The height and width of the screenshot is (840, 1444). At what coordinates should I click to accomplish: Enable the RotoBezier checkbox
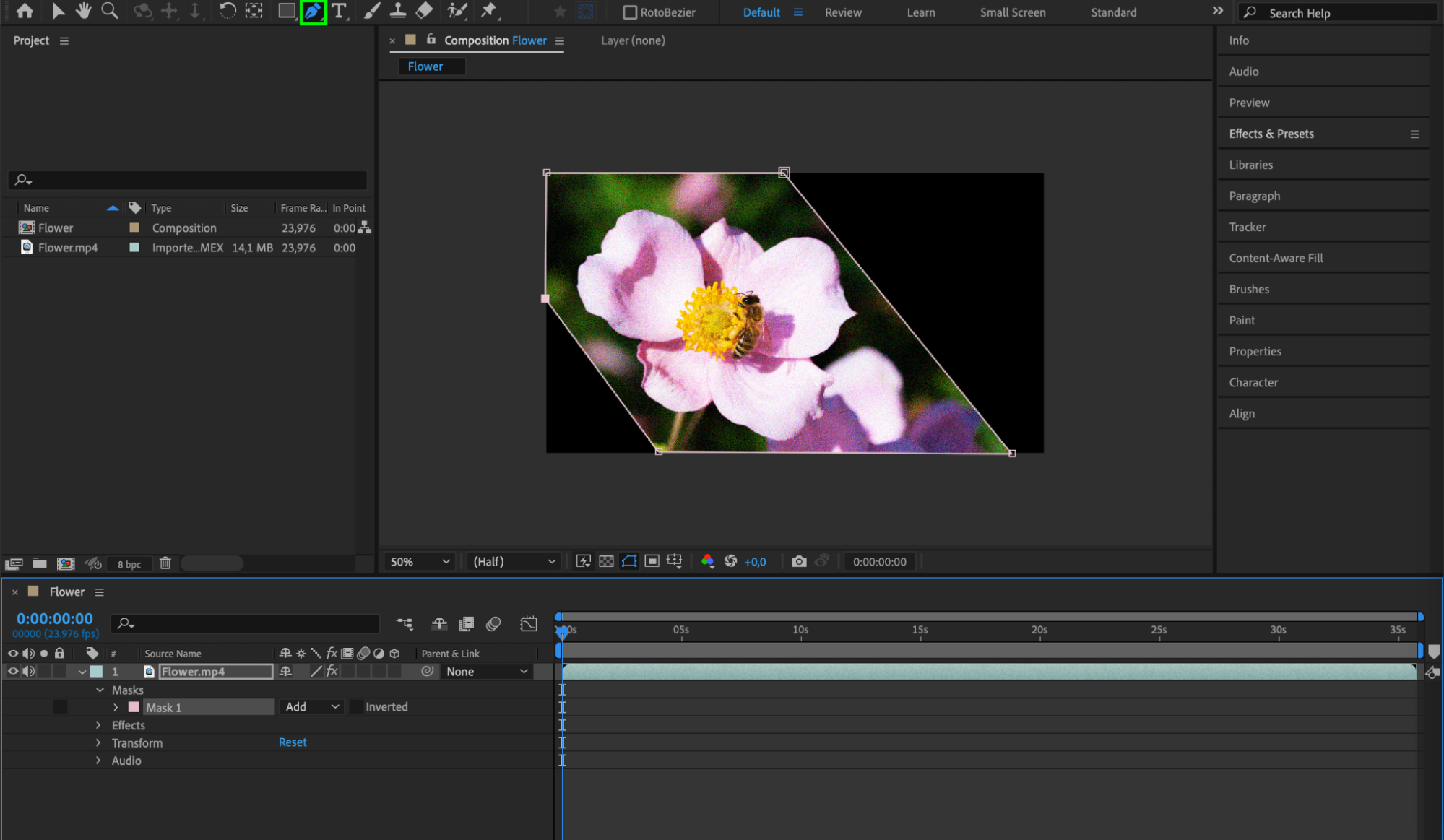630,12
